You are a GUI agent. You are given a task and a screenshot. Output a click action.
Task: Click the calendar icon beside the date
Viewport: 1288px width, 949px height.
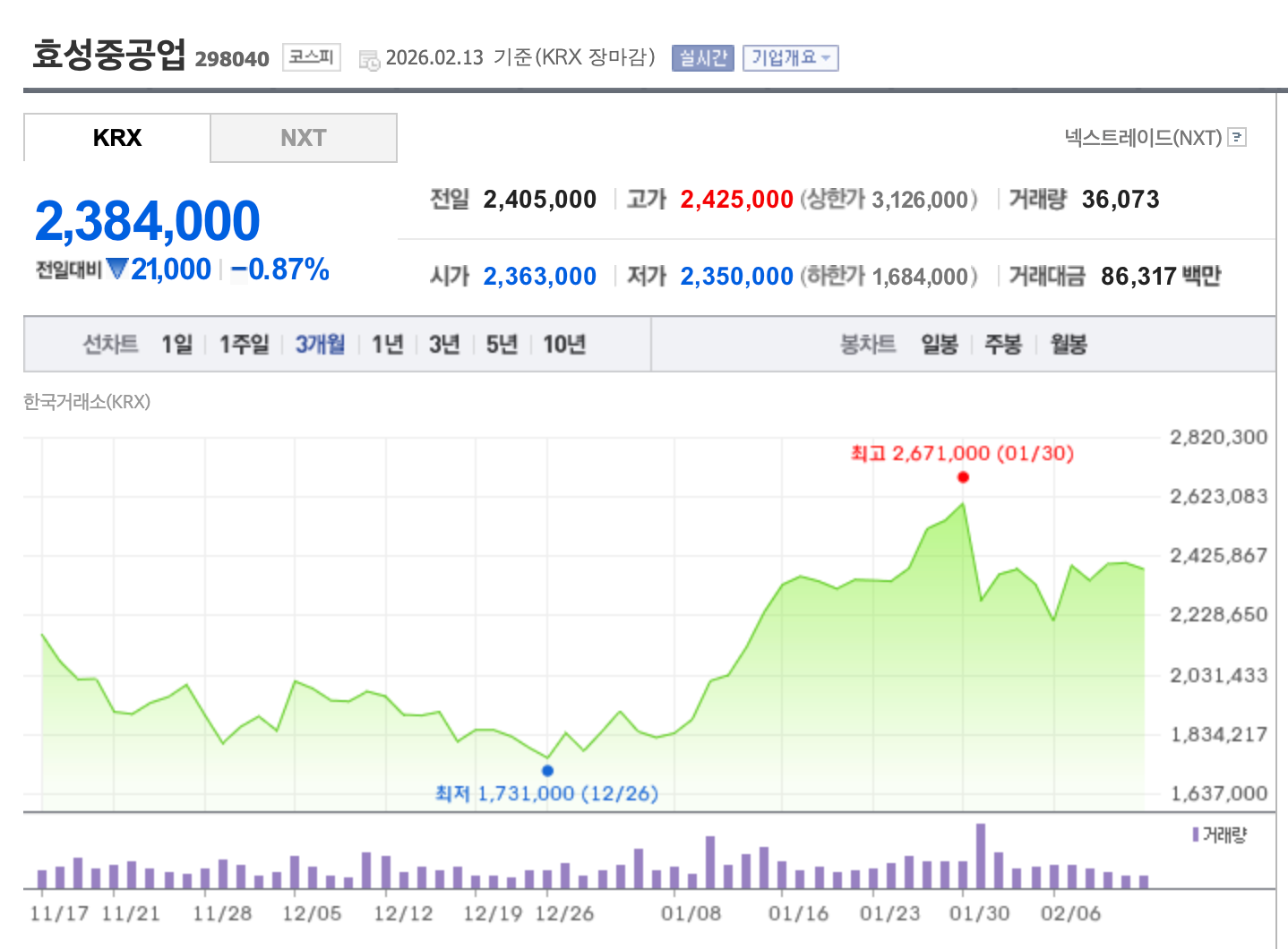click(x=369, y=60)
